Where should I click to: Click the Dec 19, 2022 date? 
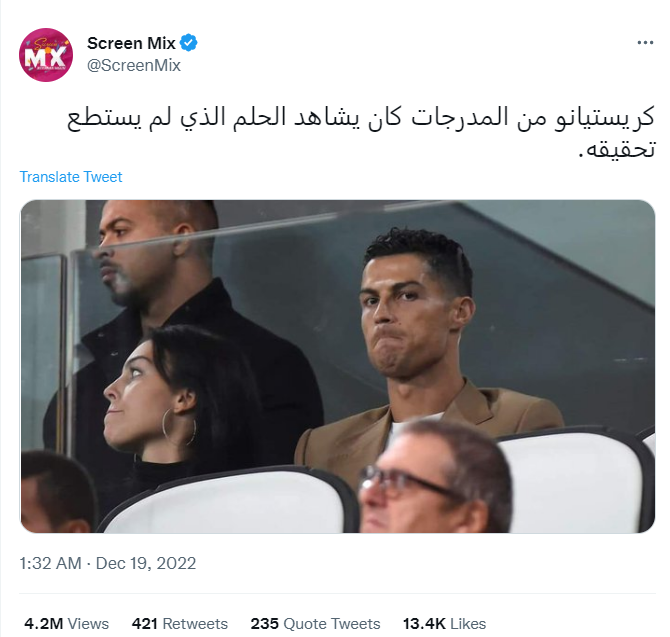146,563
